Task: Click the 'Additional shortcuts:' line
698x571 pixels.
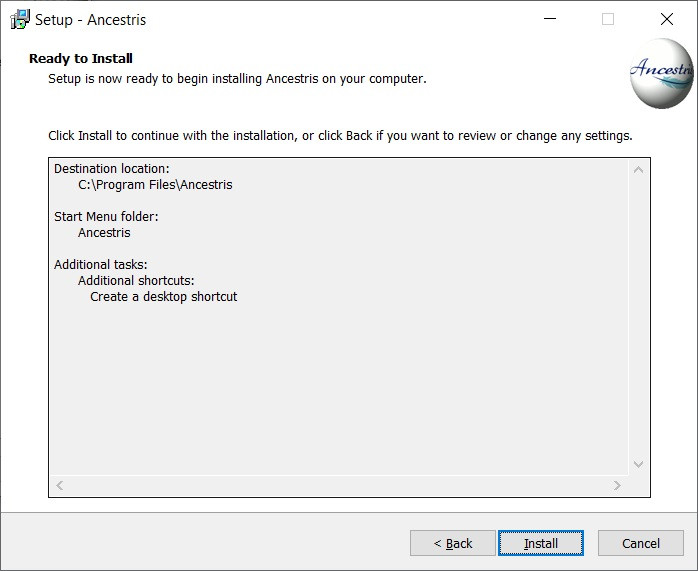Action: [136, 281]
